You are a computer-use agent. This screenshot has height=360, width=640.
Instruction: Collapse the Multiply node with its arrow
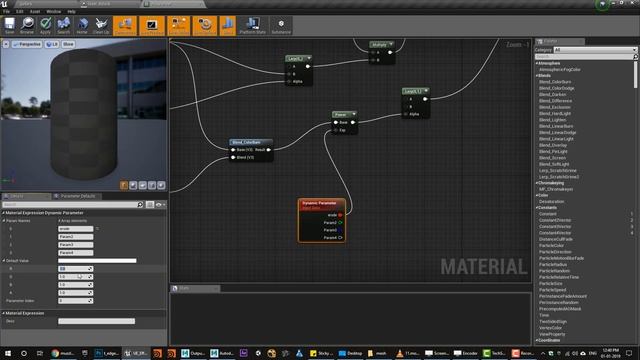pos(391,44)
